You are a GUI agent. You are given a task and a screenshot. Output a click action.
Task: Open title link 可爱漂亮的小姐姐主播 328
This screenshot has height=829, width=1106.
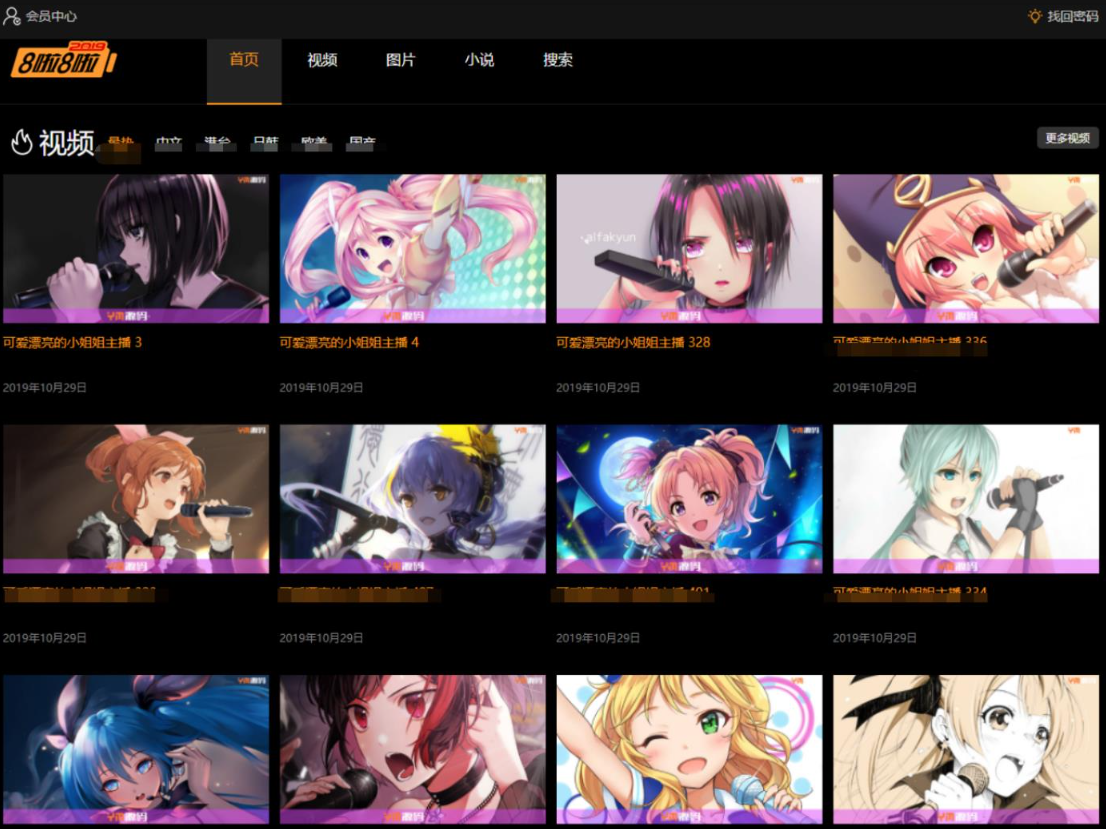633,342
